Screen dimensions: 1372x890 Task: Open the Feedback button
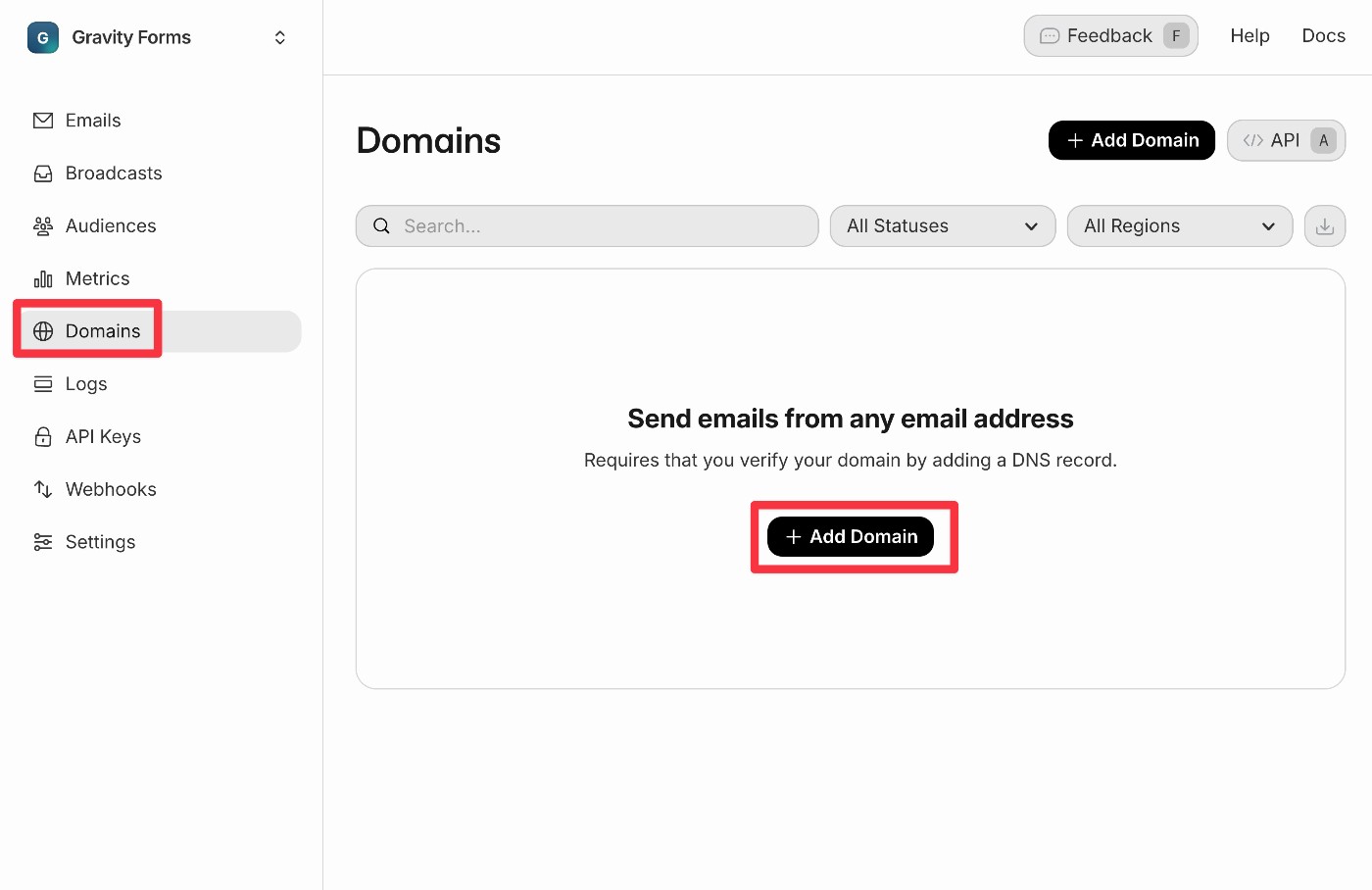point(1110,36)
